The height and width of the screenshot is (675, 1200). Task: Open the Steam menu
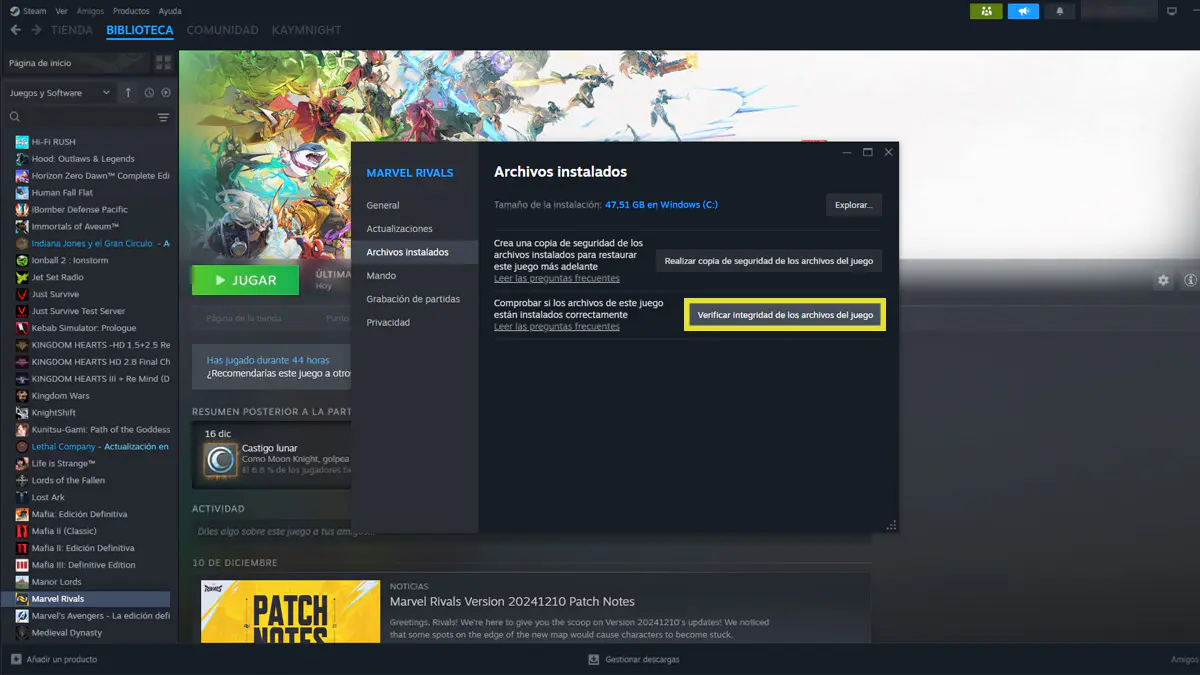pyautogui.click(x=35, y=11)
